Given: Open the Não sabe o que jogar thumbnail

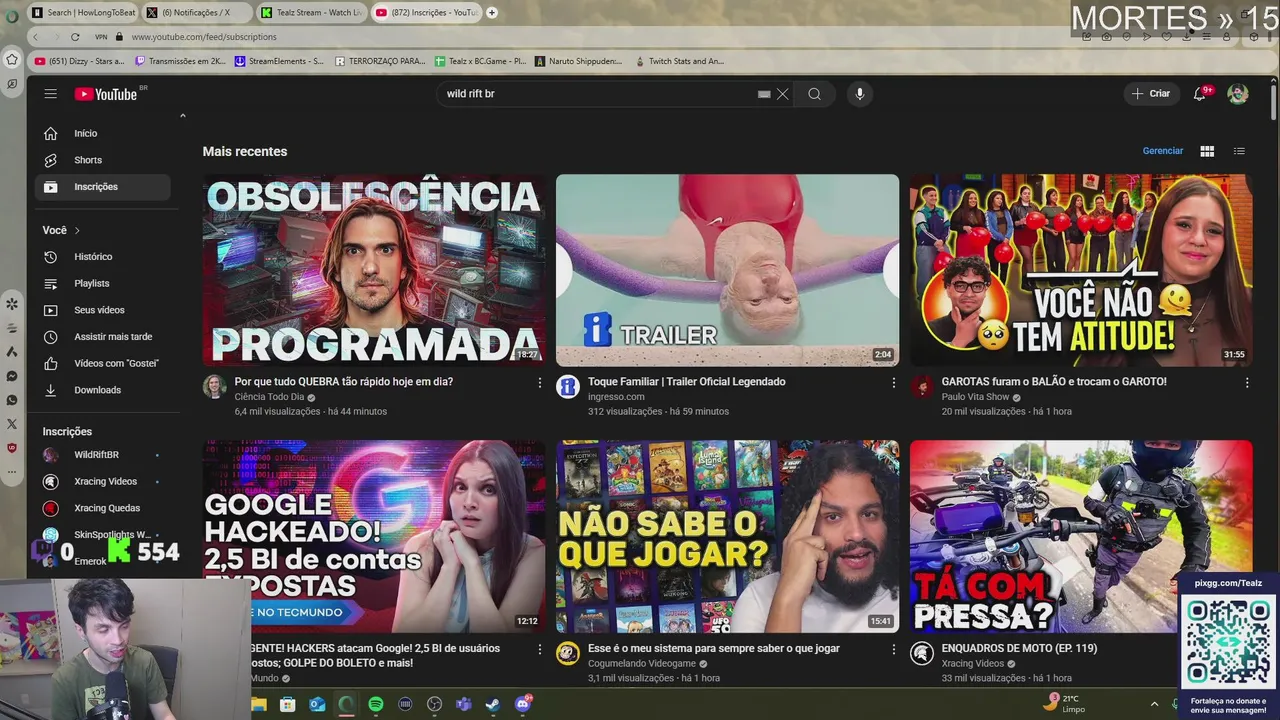Looking at the screenshot, I should pyautogui.click(x=727, y=536).
